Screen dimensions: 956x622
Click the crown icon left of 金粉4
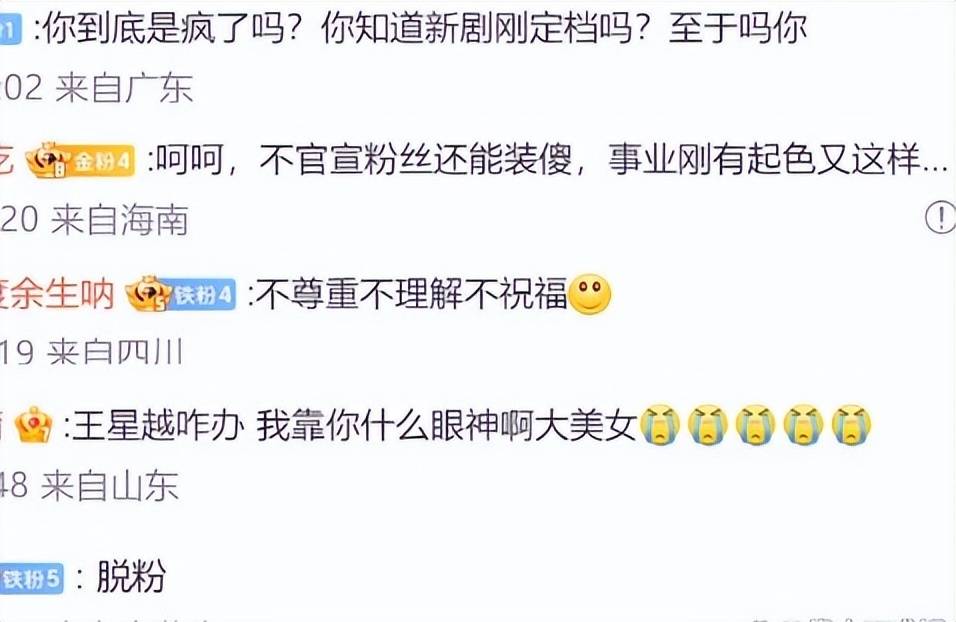coord(49,160)
